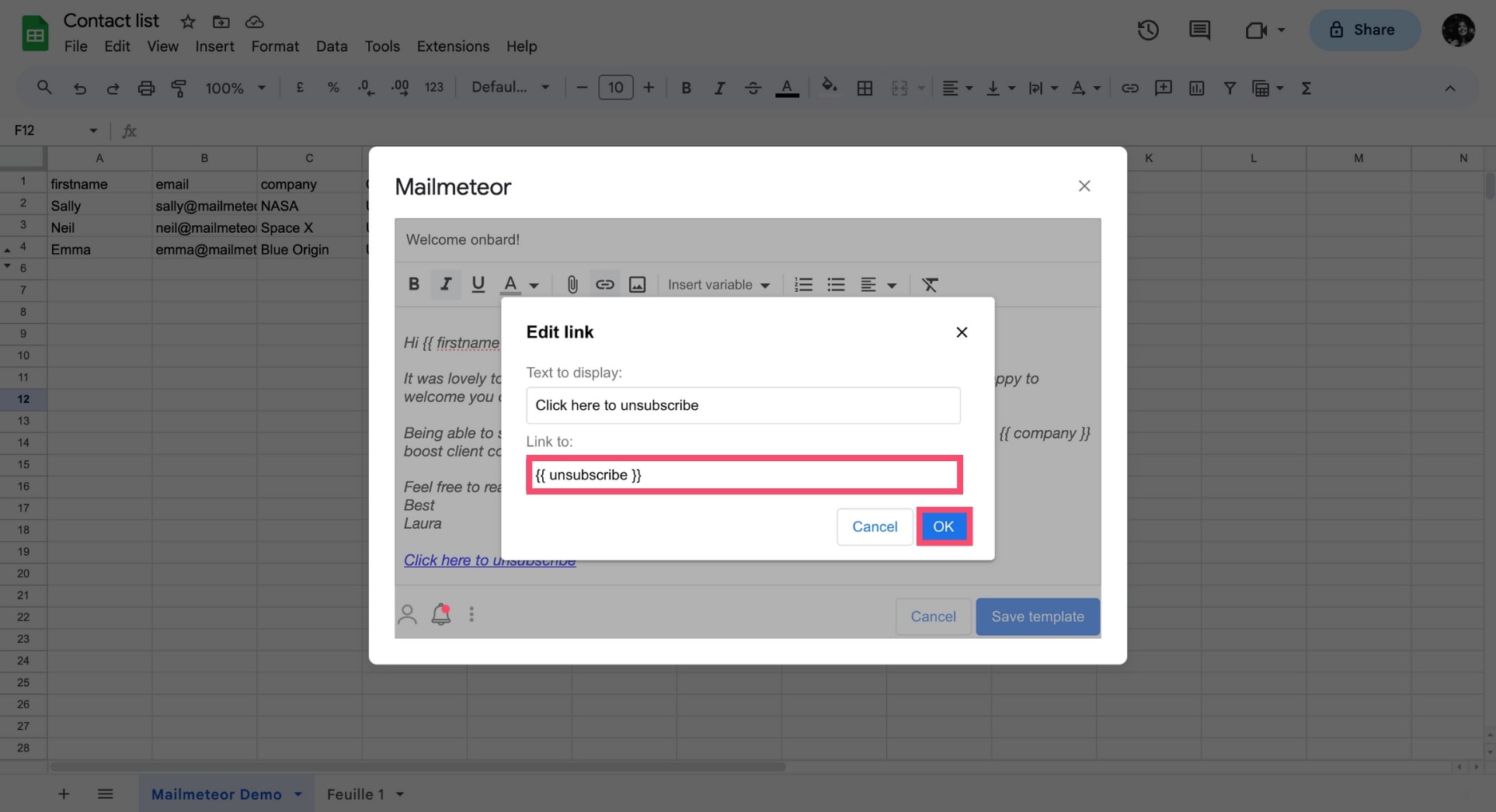The width and height of the screenshot is (1496, 812).
Task: Star the Contact list document
Action: pos(188,22)
